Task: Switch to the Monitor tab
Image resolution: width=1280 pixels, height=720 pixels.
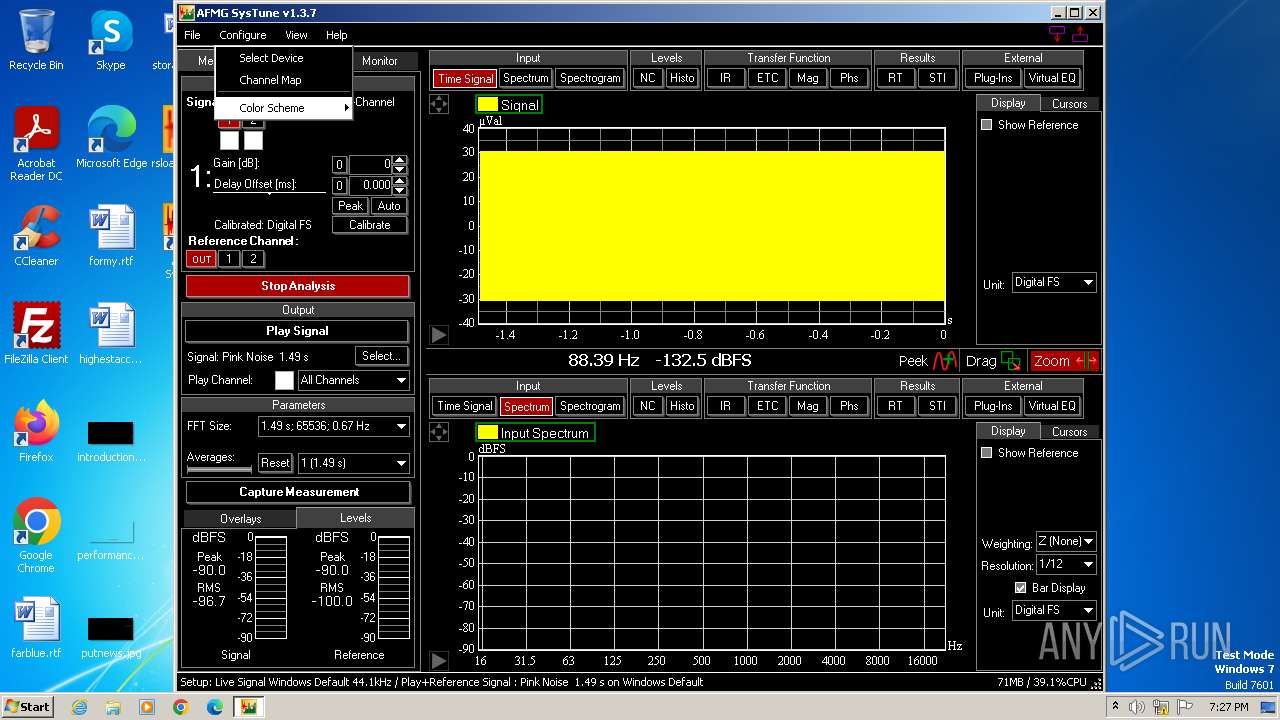Action: 380,61
